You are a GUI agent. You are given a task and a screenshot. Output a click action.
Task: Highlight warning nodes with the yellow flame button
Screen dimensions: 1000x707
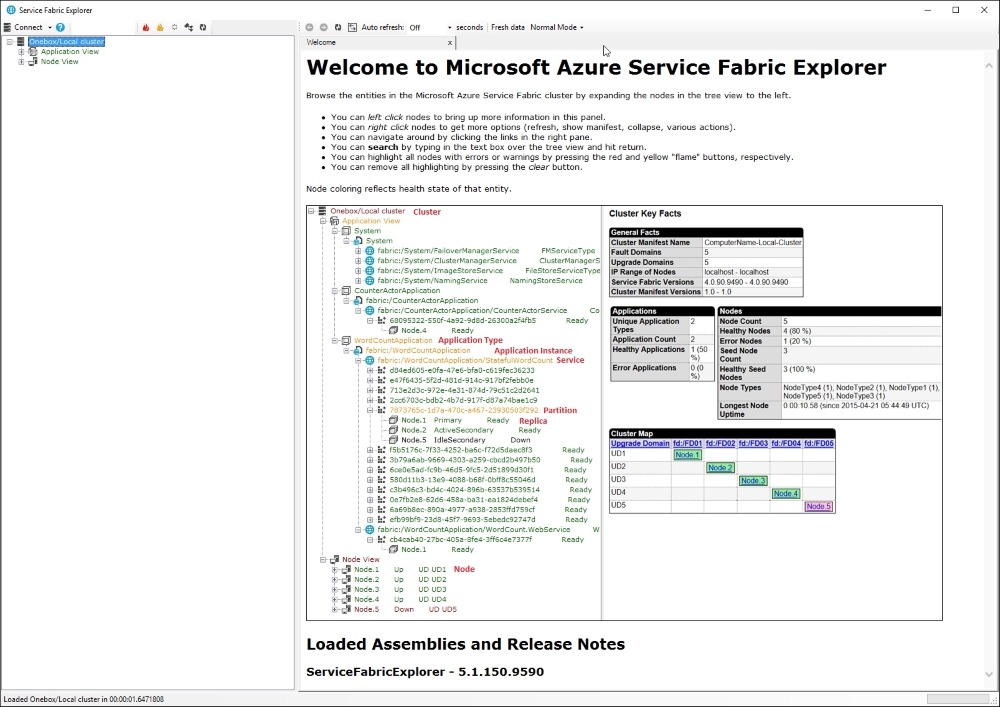(x=160, y=27)
